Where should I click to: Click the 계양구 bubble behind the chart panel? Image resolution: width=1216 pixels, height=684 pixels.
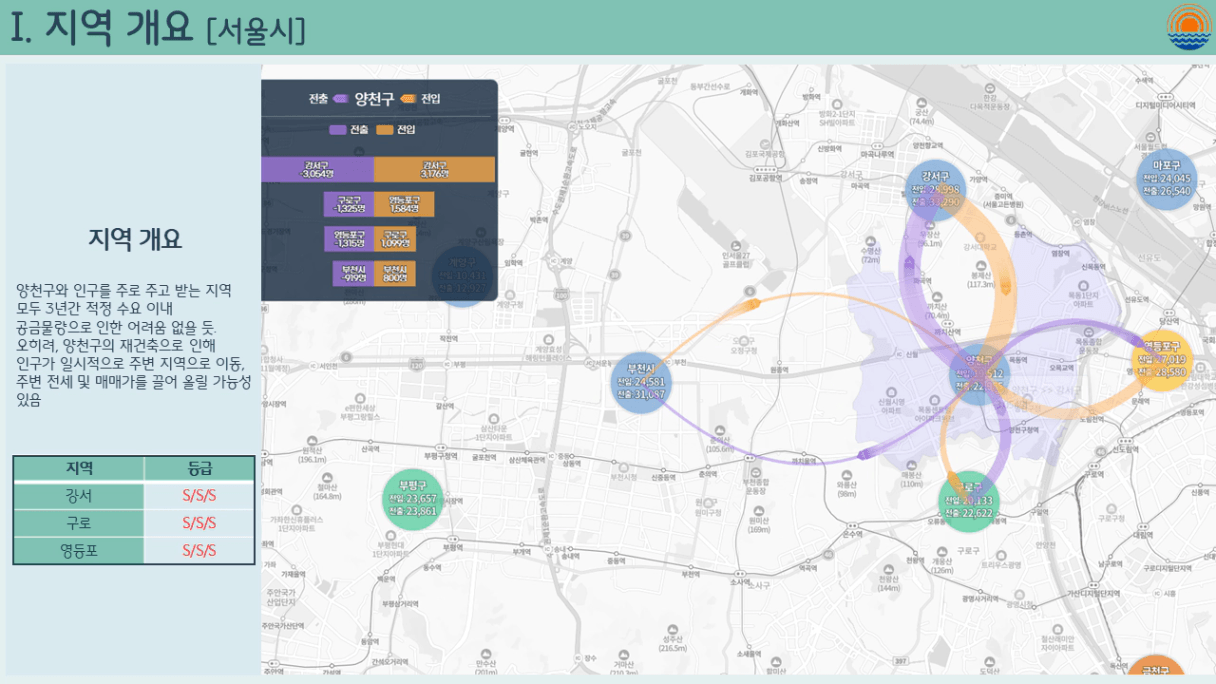[461, 277]
